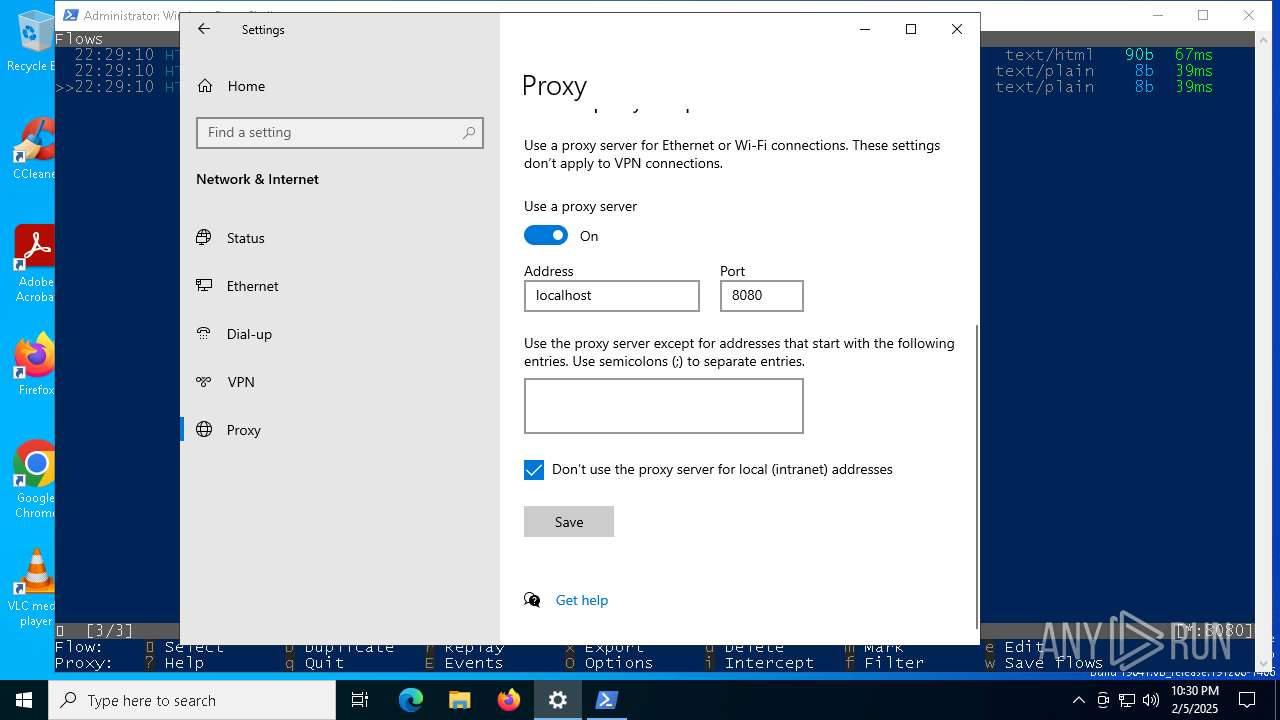1280x720 pixels.
Task: Edit the proxy Port field
Action: (x=762, y=296)
